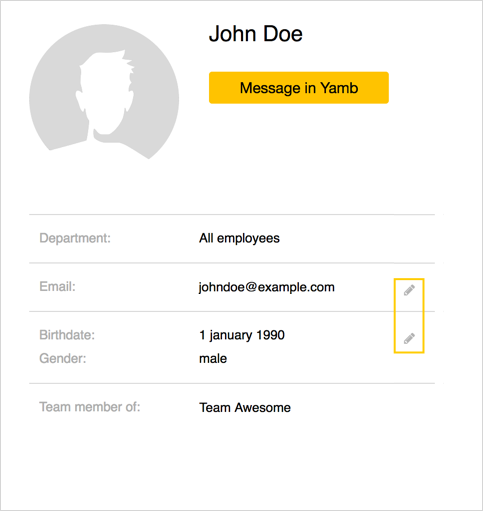Select the 1 january 1990 birthdate value
Screen dimensions: 483x511
pyautogui.click(x=242, y=335)
